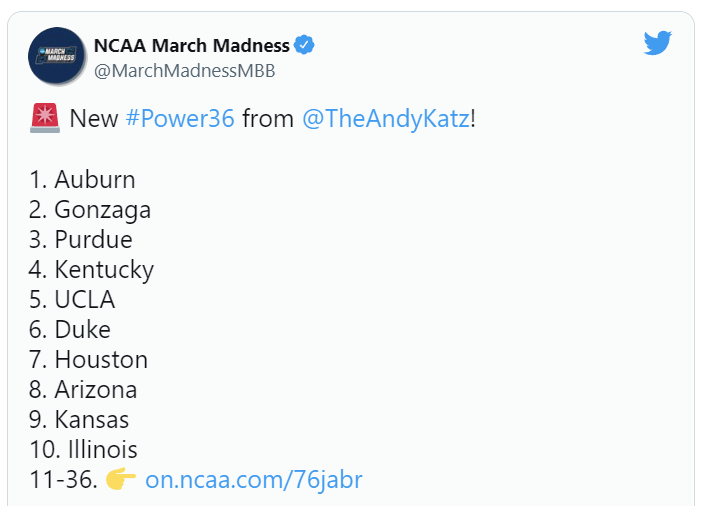
Task: Open the #Power36 hashtag
Action: (180, 119)
